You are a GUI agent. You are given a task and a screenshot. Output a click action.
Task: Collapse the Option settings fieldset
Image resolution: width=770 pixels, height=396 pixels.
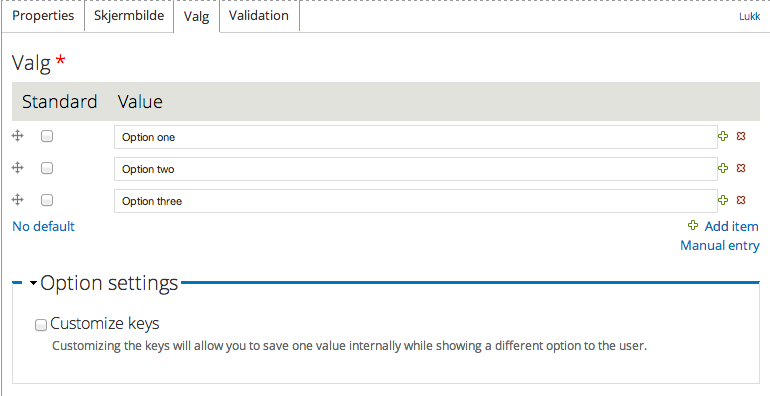coord(104,283)
